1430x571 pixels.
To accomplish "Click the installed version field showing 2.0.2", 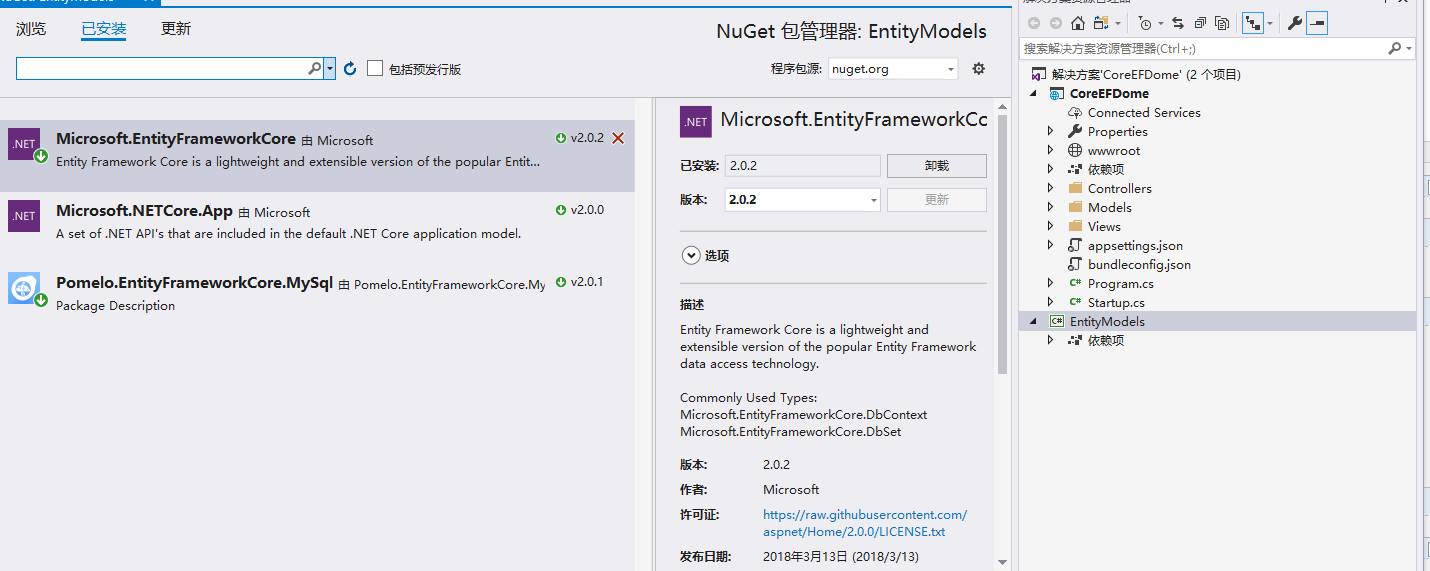I will click(802, 166).
